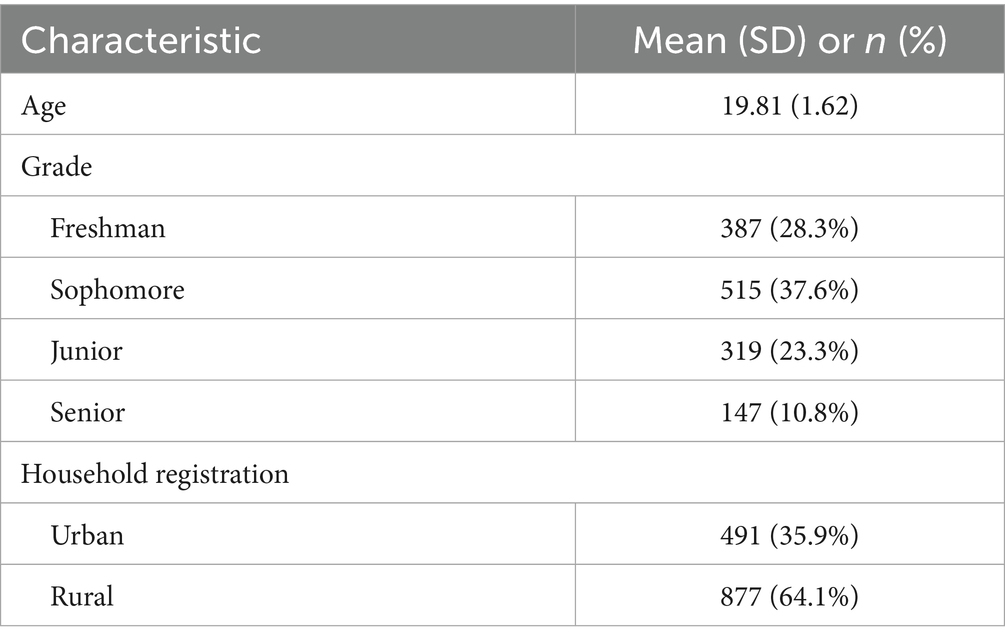This screenshot has height=644, width=1005.
Task: Click the Mean (SD) or n (%) header
Action: [x=789, y=40]
